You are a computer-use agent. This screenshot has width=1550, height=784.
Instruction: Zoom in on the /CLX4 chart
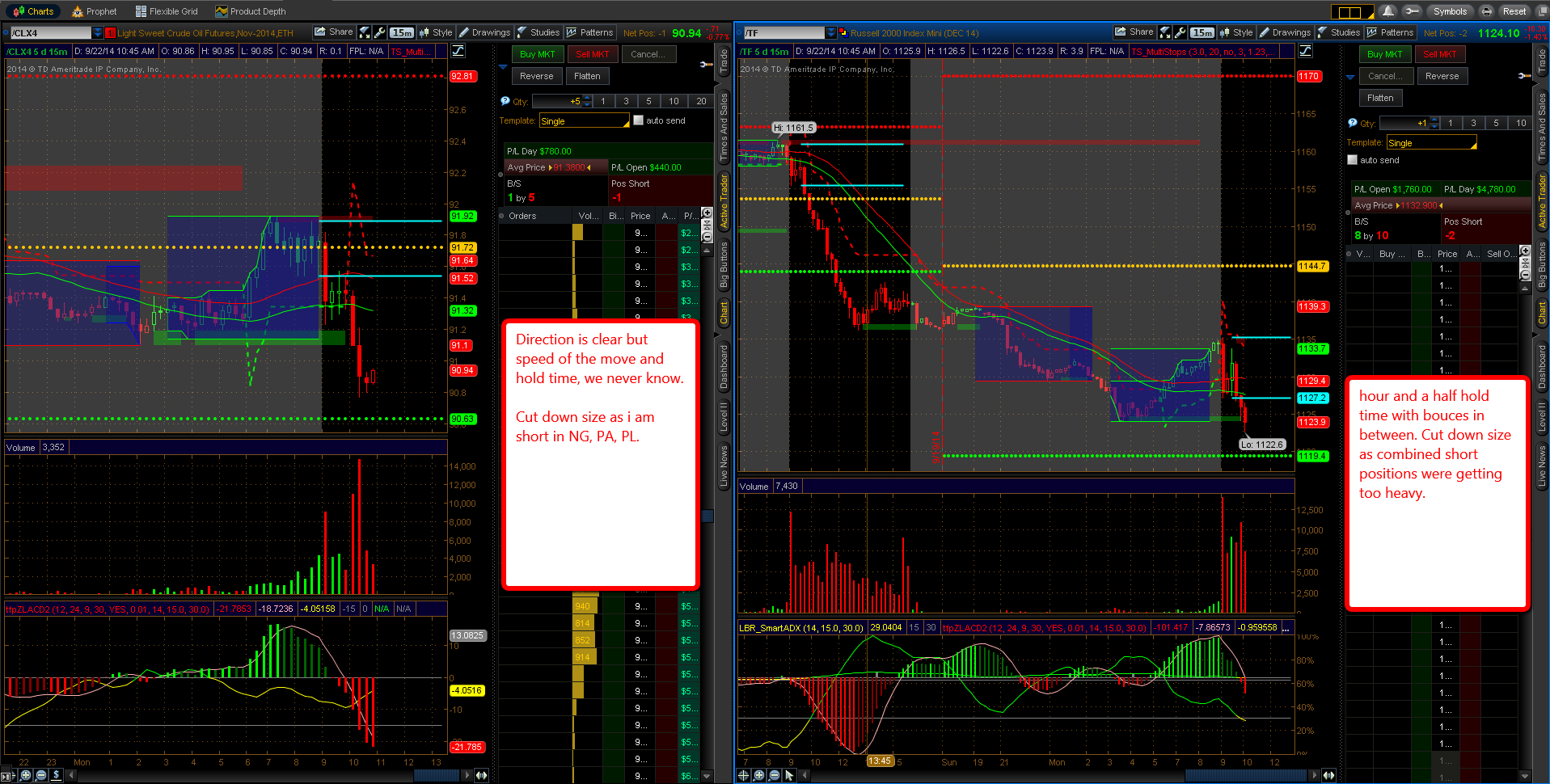pos(26,775)
